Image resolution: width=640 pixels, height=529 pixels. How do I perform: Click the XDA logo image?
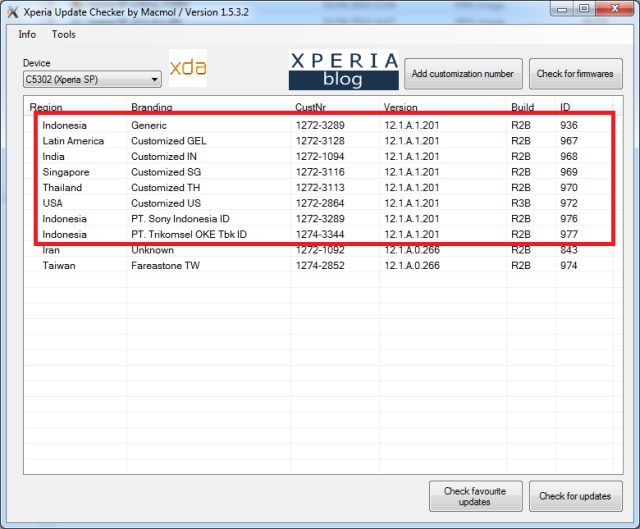tap(188, 68)
